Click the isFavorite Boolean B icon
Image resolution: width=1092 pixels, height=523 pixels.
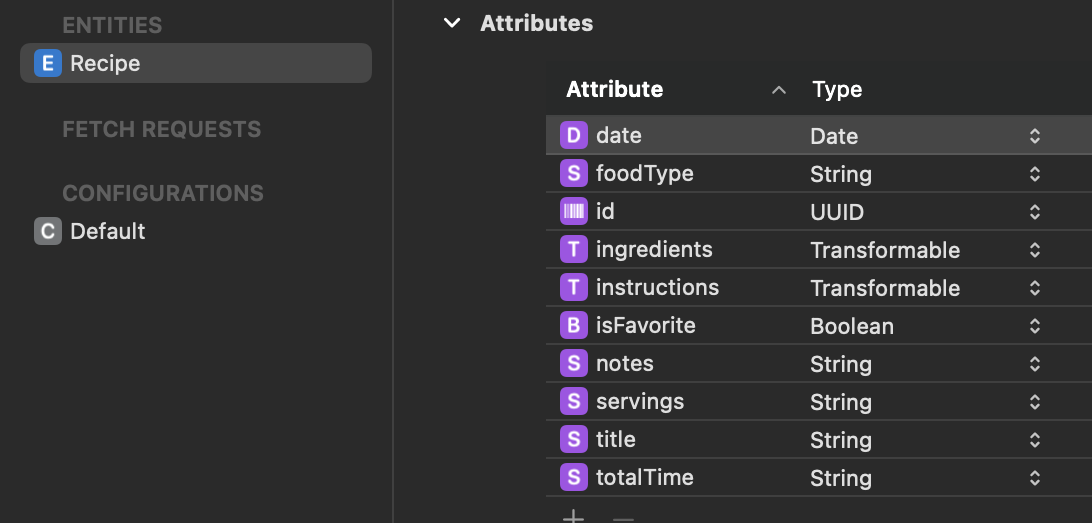click(x=574, y=326)
